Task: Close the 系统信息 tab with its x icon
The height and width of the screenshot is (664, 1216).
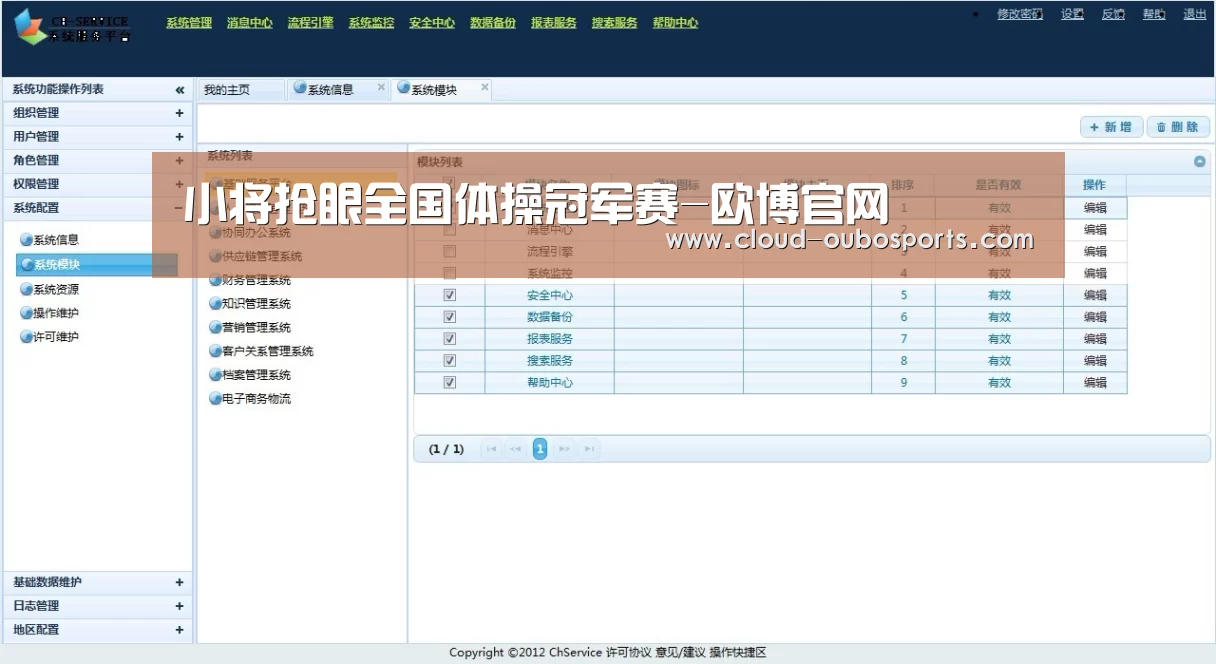Action: pos(381,88)
